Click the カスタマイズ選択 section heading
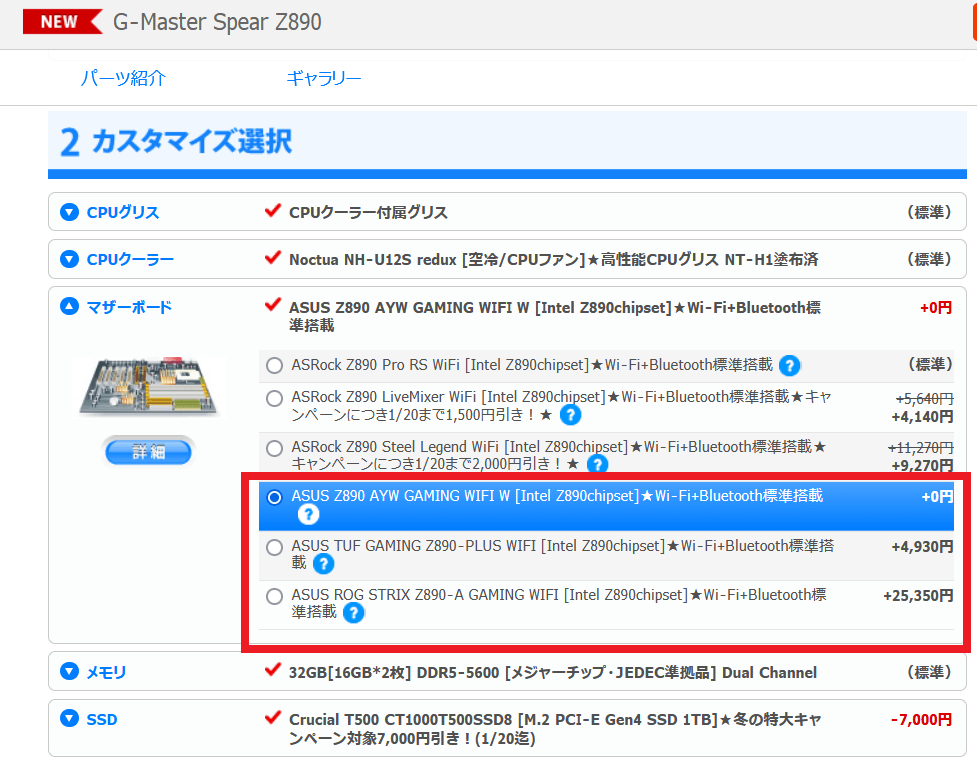The image size is (977, 763). point(192,141)
